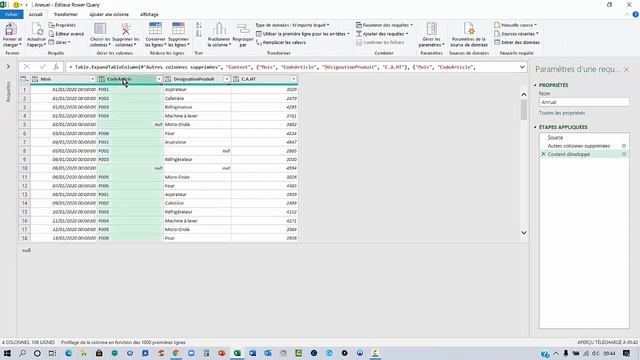
Task: Close the Paramètres d'une requête pane
Action: [627, 70]
